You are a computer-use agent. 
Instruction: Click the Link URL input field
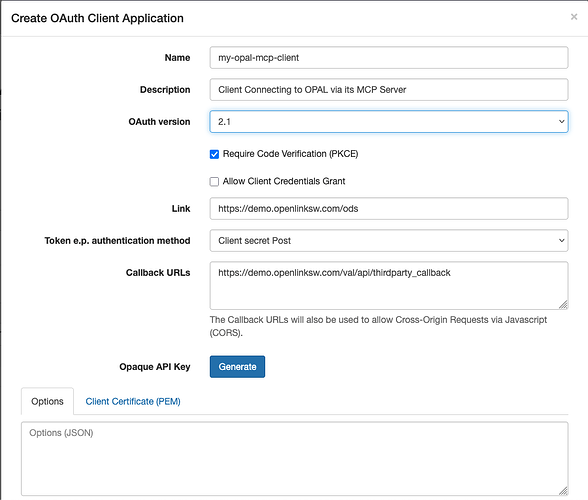coord(389,209)
